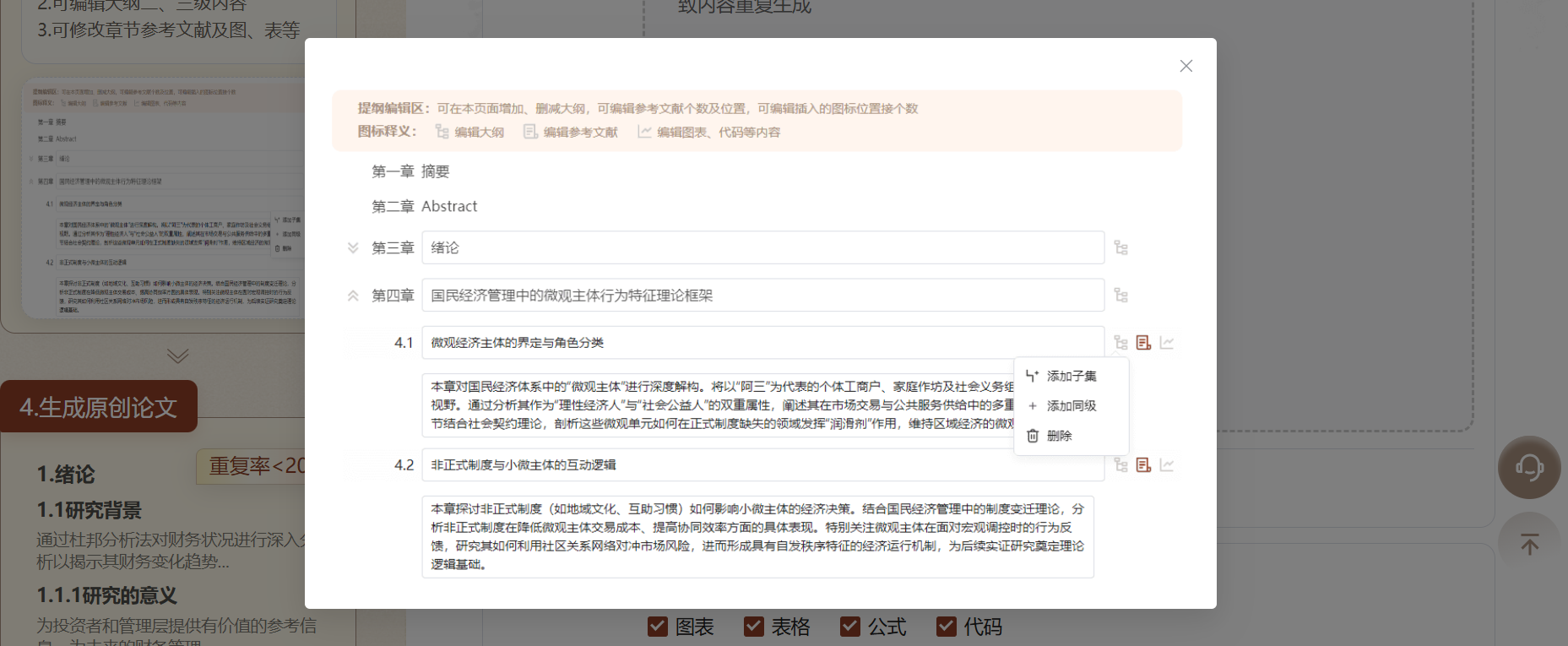Close the outline editor dialog

click(x=1185, y=66)
